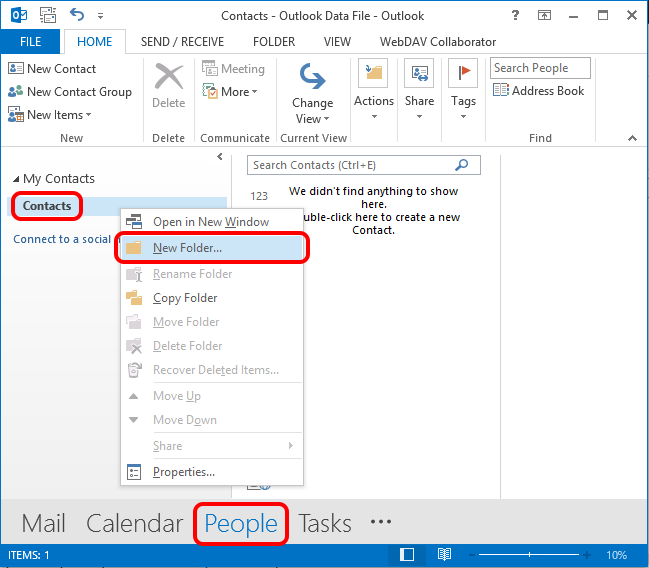The width and height of the screenshot is (649, 568).
Task: Open the VIEW ribbon tab
Action: tap(337, 42)
